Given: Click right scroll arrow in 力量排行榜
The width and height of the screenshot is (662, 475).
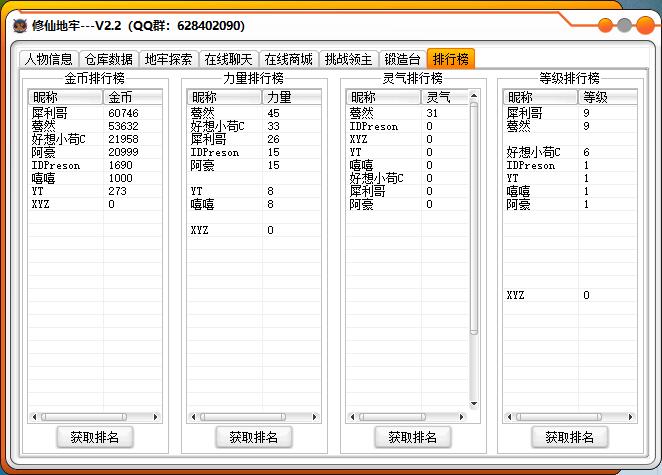Looking at the screenshot, I should 315,417.
